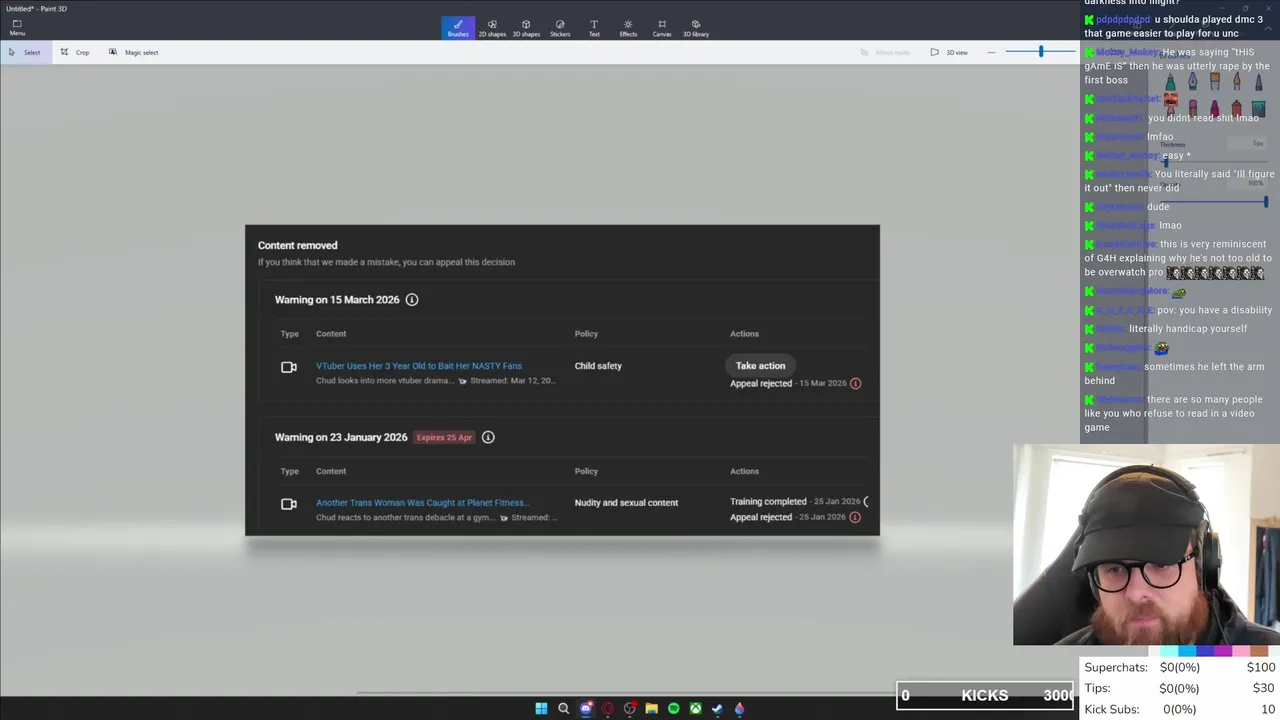Click the Take action button
Viewport: 1280px width, 720px height.
761,366
